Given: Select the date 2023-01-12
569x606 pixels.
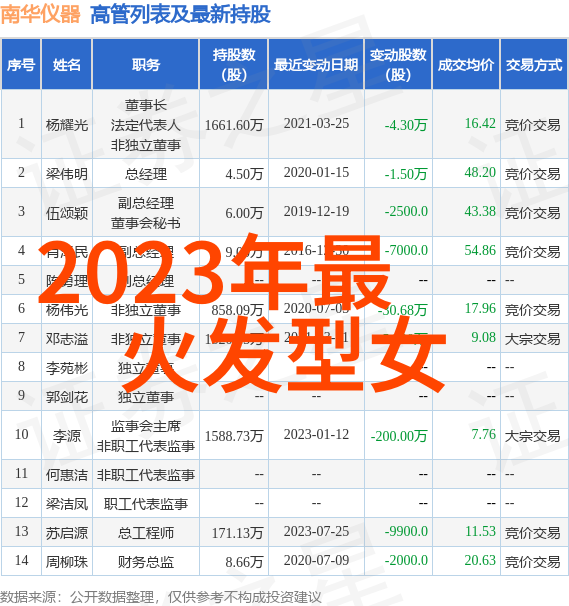Looking at the screenshot, I should [316, 435].
